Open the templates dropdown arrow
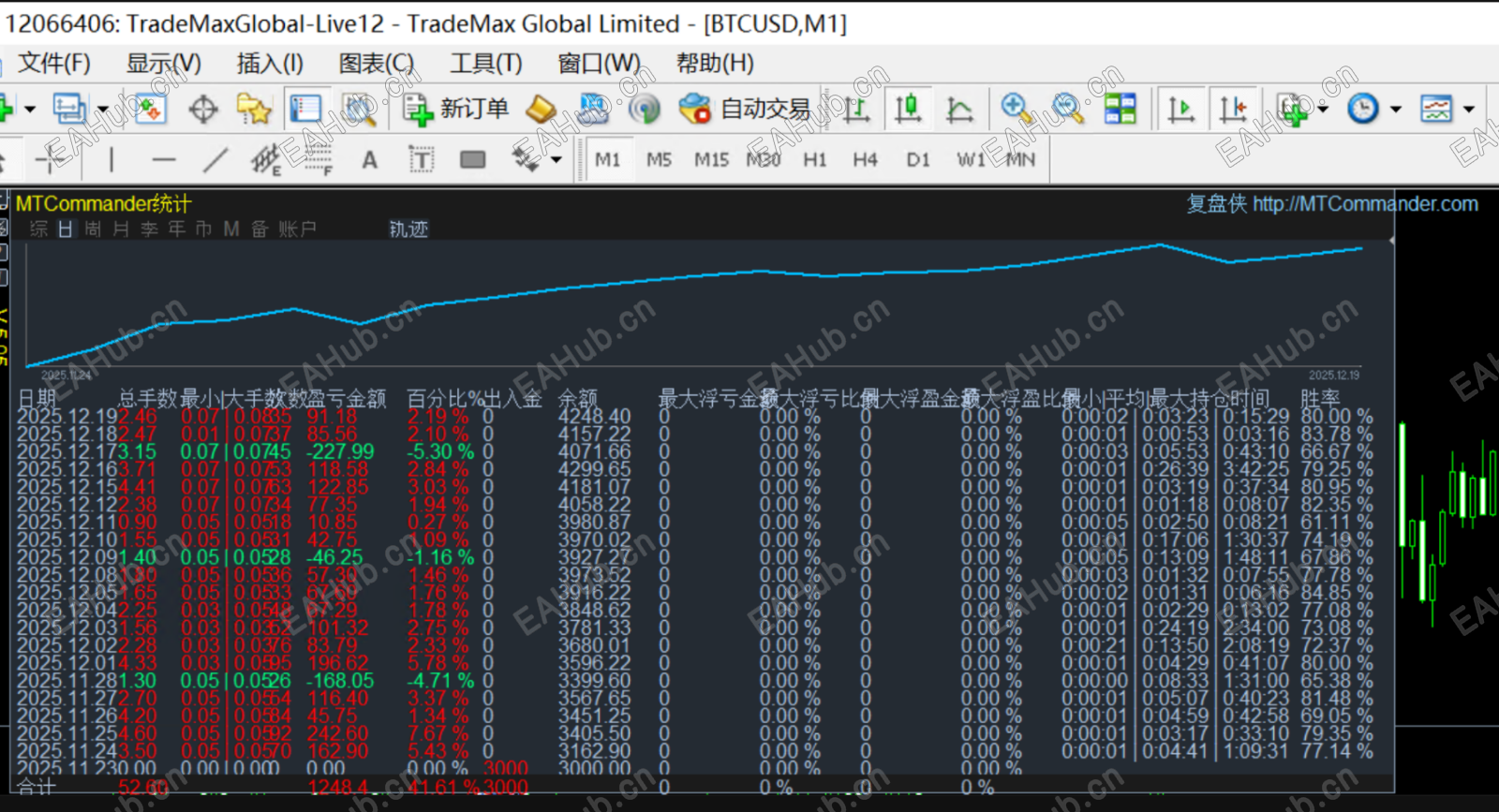Screen dimensions: 1499x812 pos(1468,110)
